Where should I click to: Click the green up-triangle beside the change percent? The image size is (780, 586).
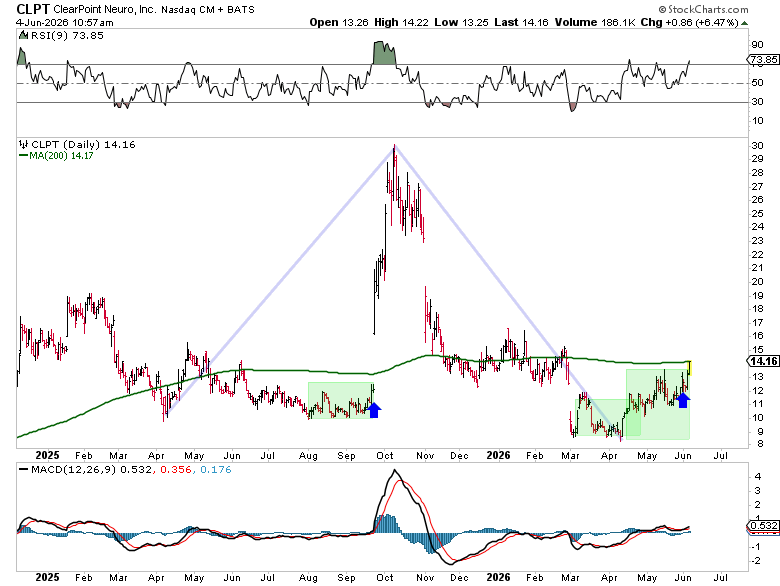[744, 23]
